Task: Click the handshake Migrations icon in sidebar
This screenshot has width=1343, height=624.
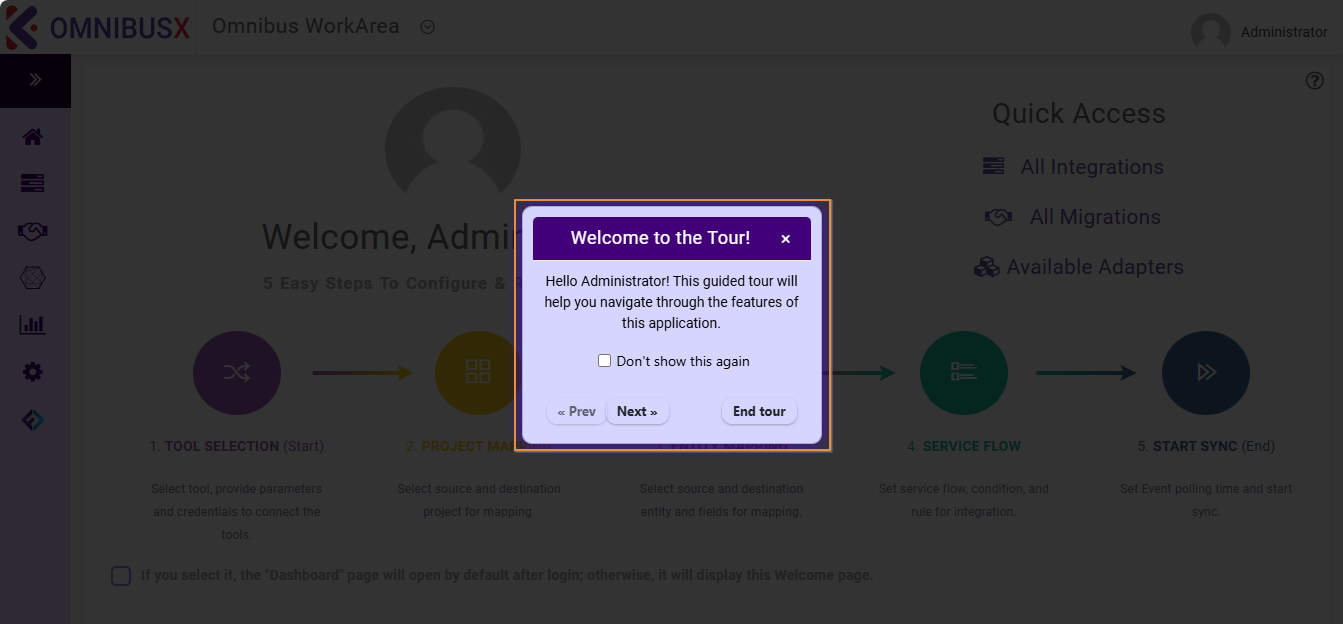Action: (x=32, y=230)
